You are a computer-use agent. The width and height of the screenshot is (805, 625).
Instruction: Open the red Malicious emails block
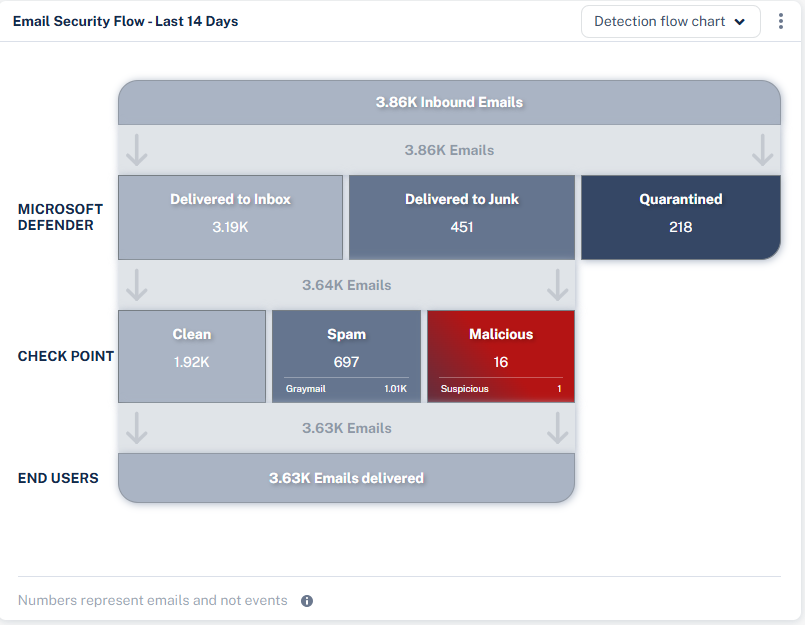[501, 345]
